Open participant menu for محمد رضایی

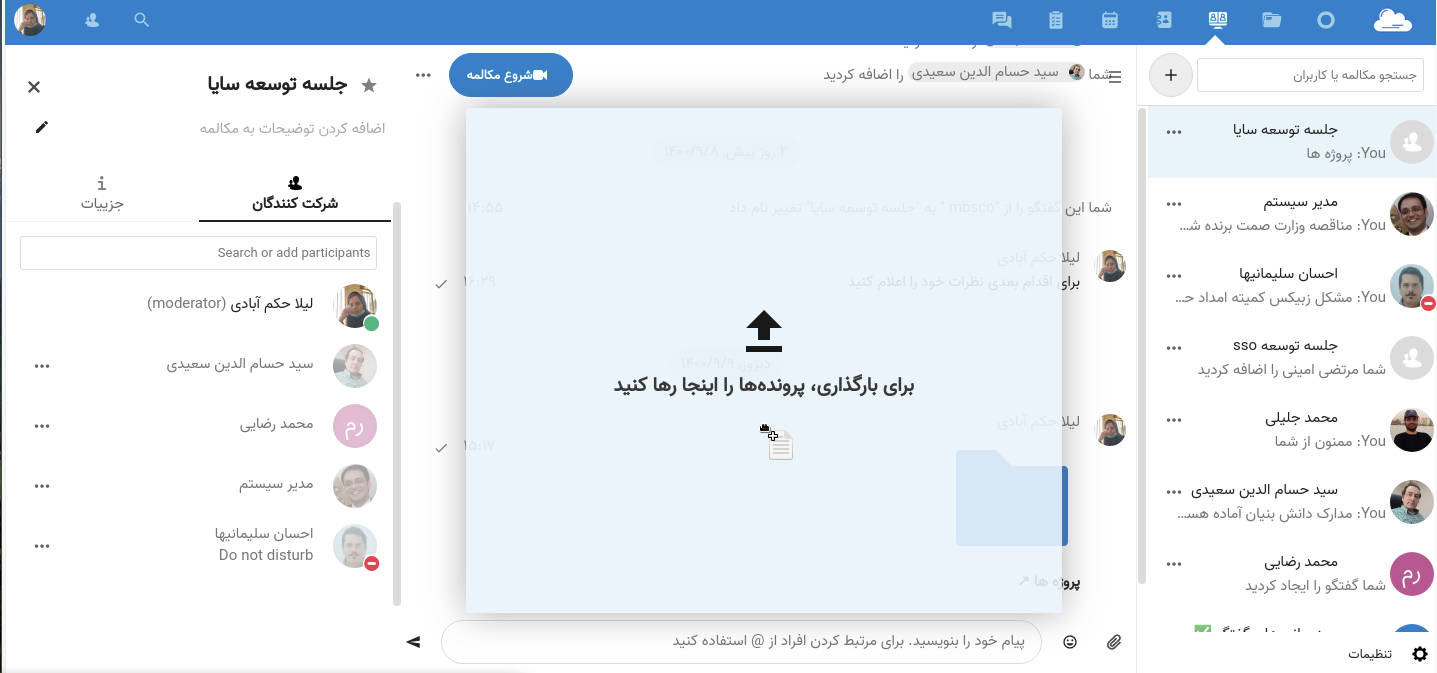(x=42, y=426)
